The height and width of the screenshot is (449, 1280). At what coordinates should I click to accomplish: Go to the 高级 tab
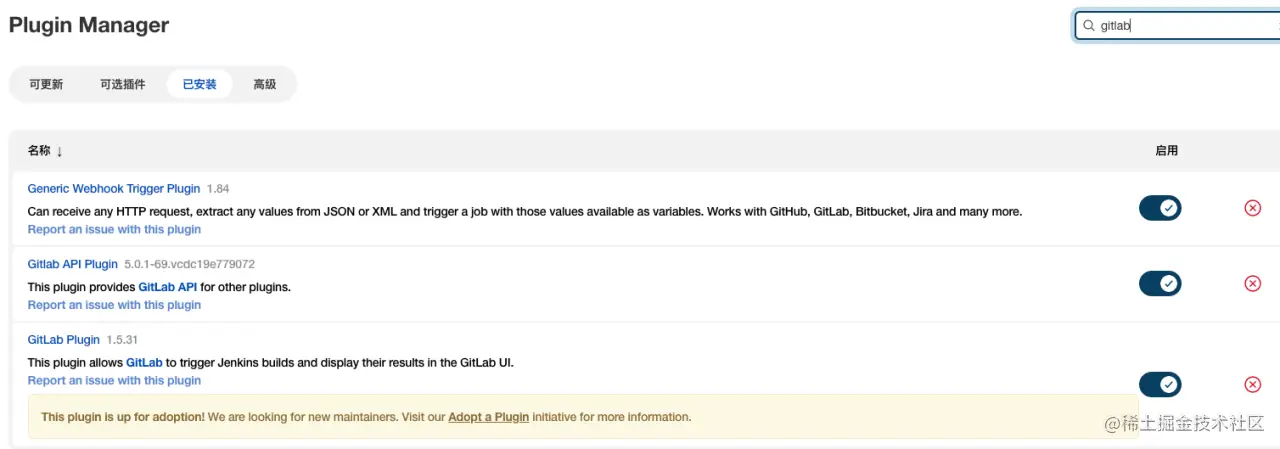(264, 84)
